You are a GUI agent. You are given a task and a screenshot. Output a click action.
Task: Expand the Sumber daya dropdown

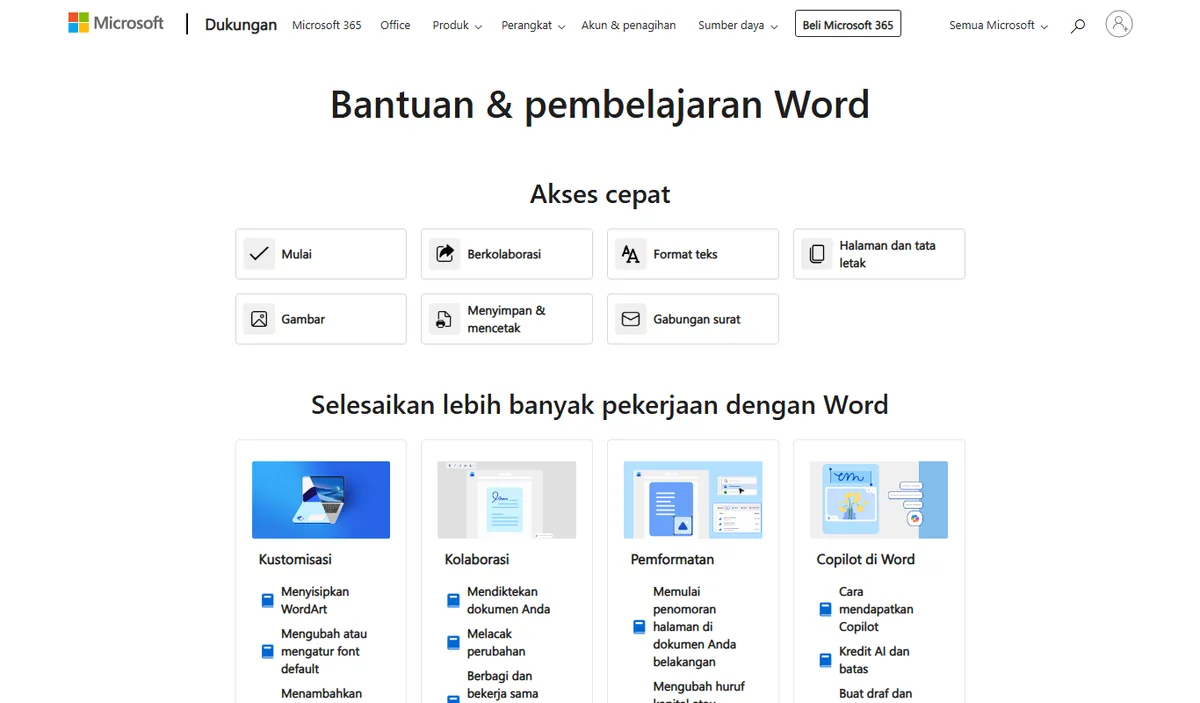738,25
